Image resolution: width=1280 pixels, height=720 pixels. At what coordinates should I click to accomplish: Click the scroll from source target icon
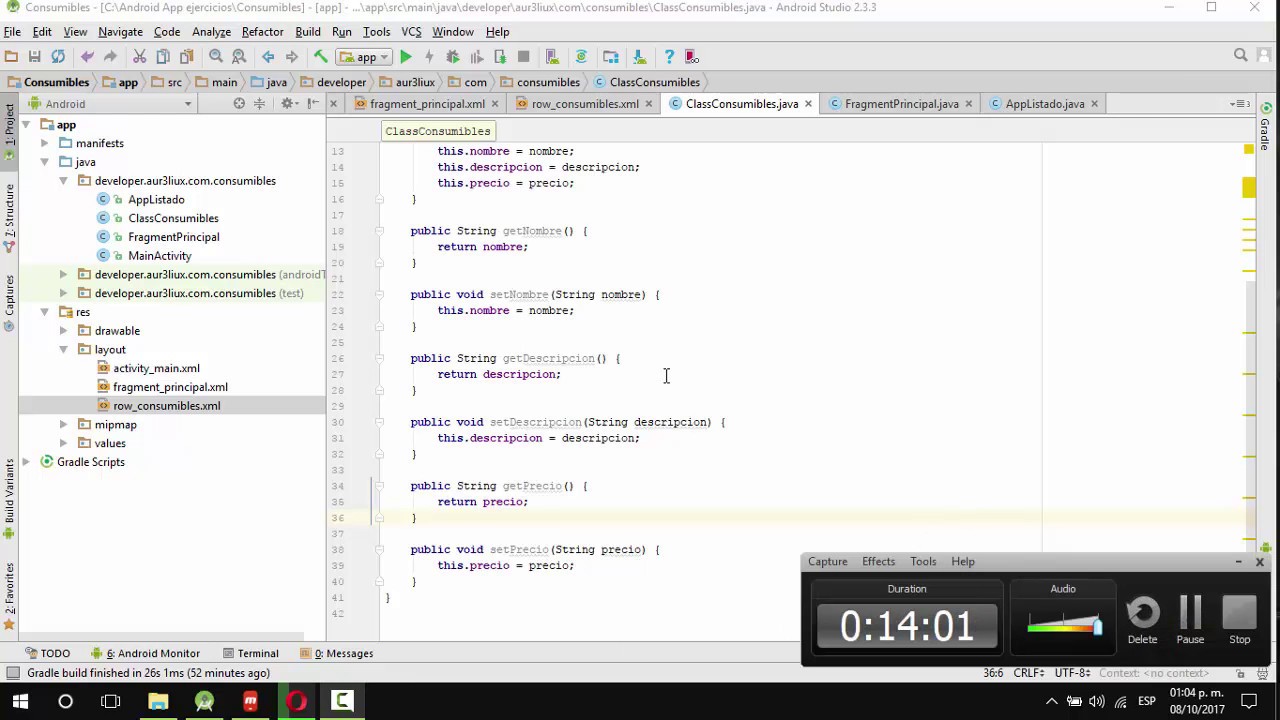point(239,104)
